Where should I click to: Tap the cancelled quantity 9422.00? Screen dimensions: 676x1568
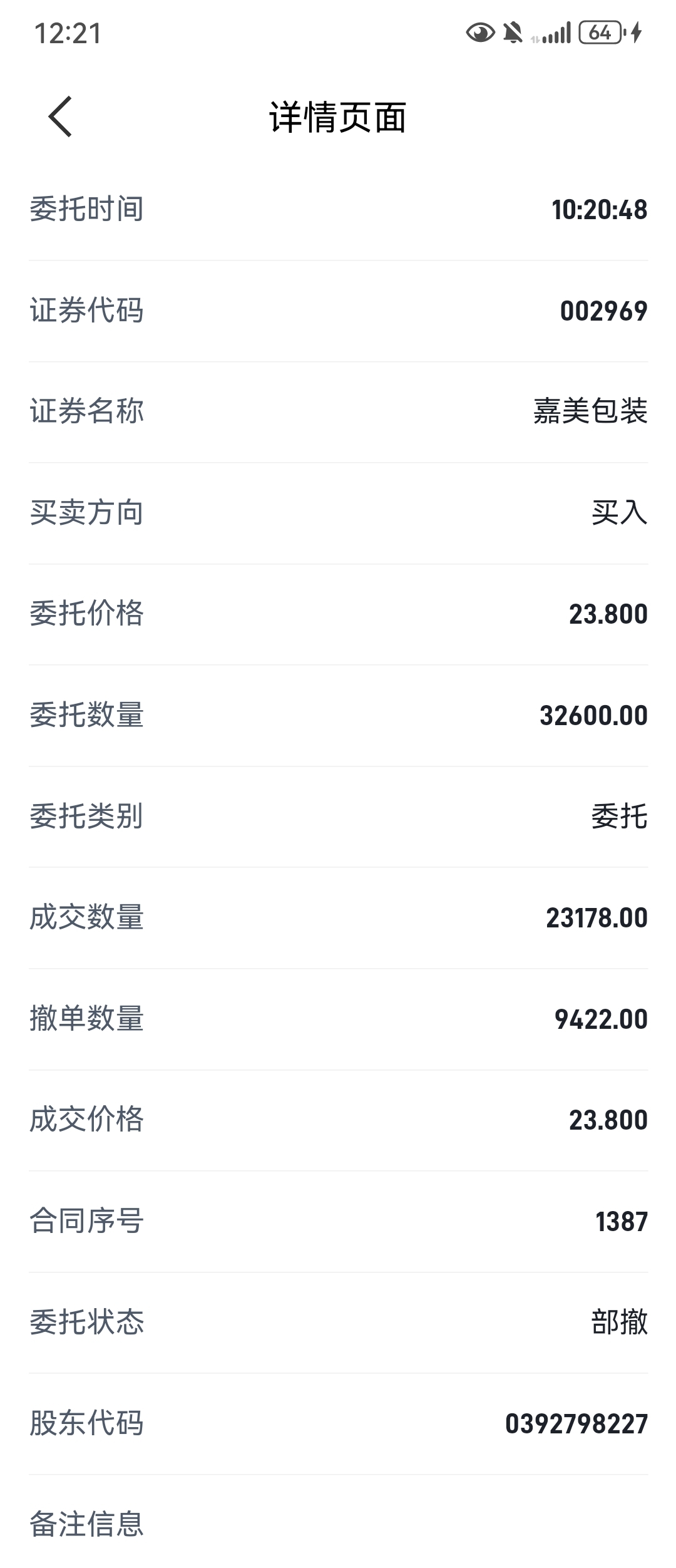click(601, 1019)
